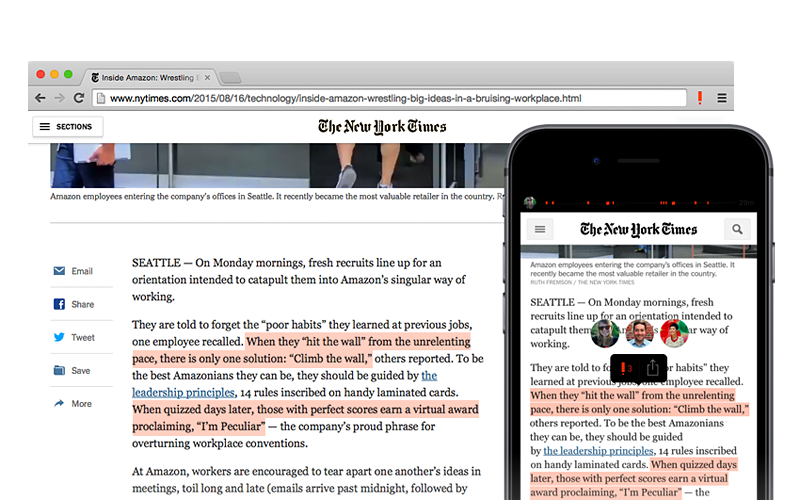The height and width of the screenshot is (500, 800).
Task: Tap the red exclamation count in popup
Action: tap(624, 368)
